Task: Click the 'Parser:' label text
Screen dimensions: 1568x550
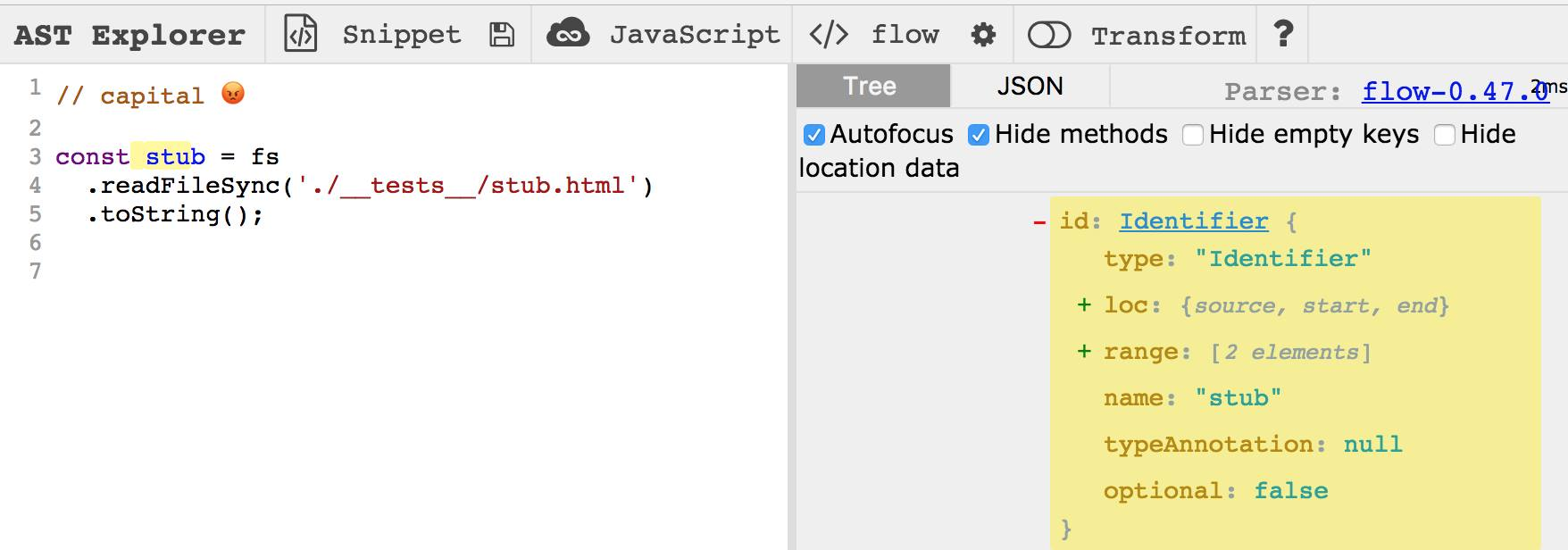Action: click(x=1283, y=91)
